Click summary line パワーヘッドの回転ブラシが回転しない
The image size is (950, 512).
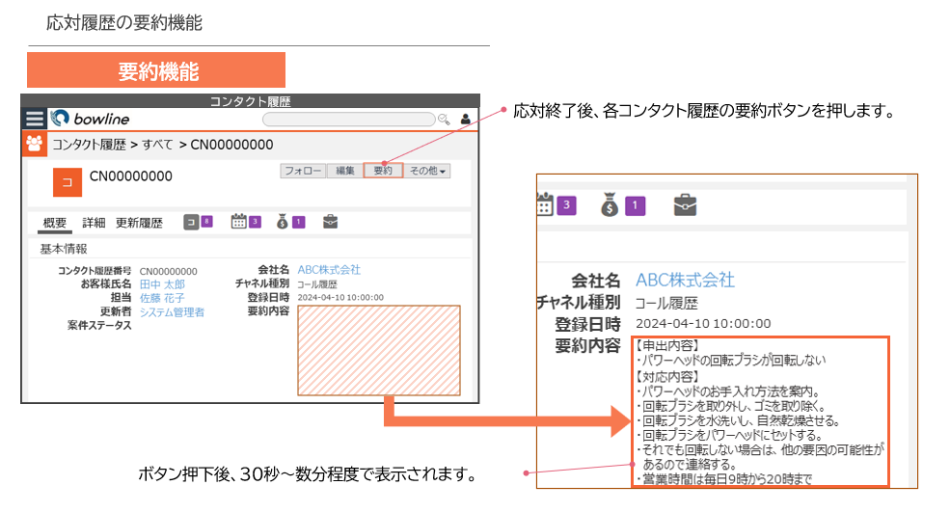pos(731,361)
